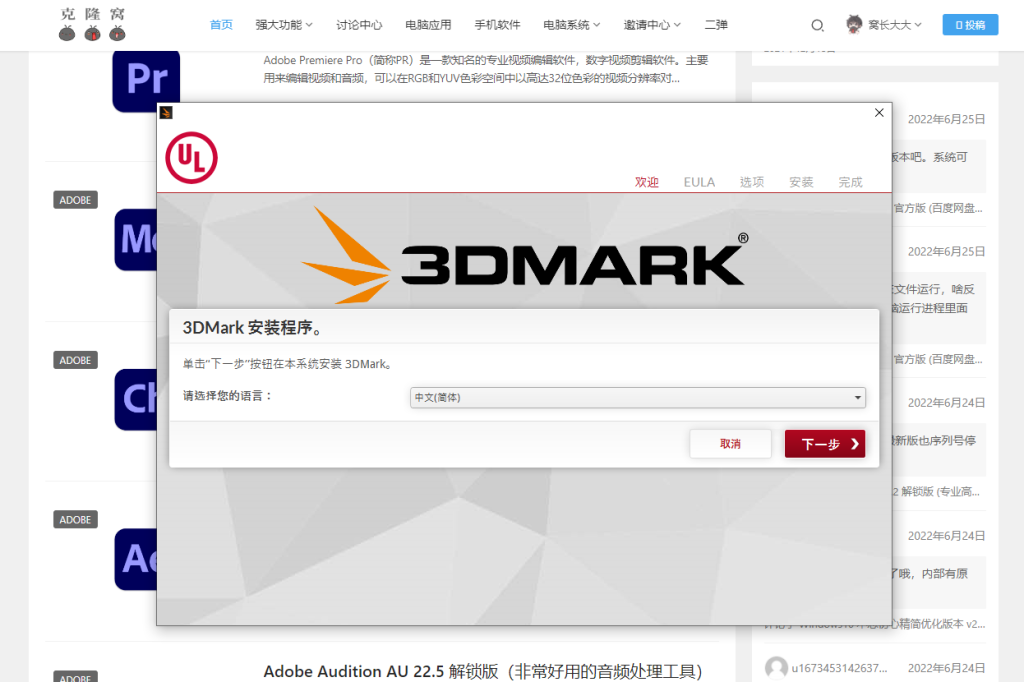Open the After Effects Ae thumbnail

(x=136, y=559)
